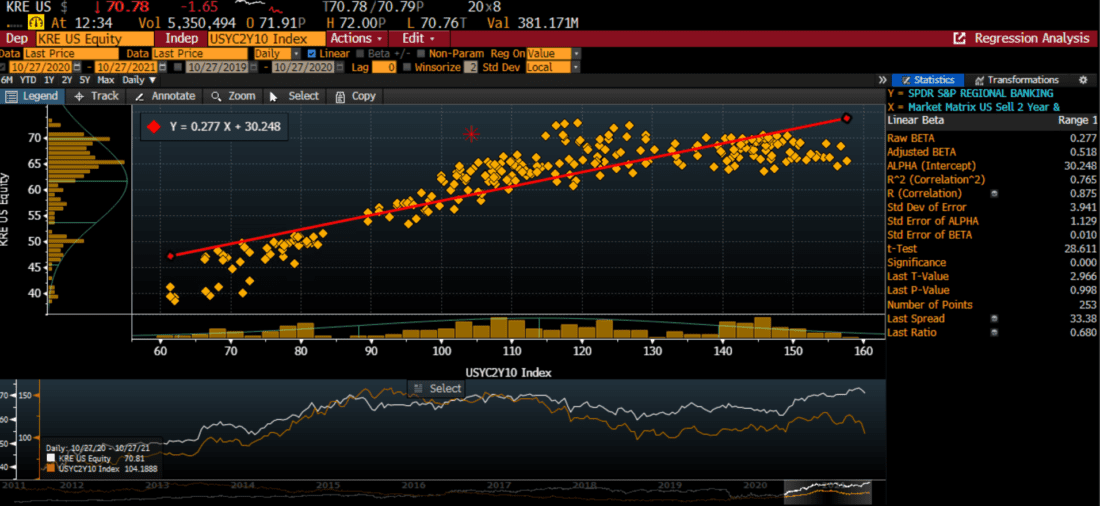Image resolution: width=1100 pixels, height=506 pixels.
Task: Click the highlighted range on bottom timeline
Action: (828, 492)
